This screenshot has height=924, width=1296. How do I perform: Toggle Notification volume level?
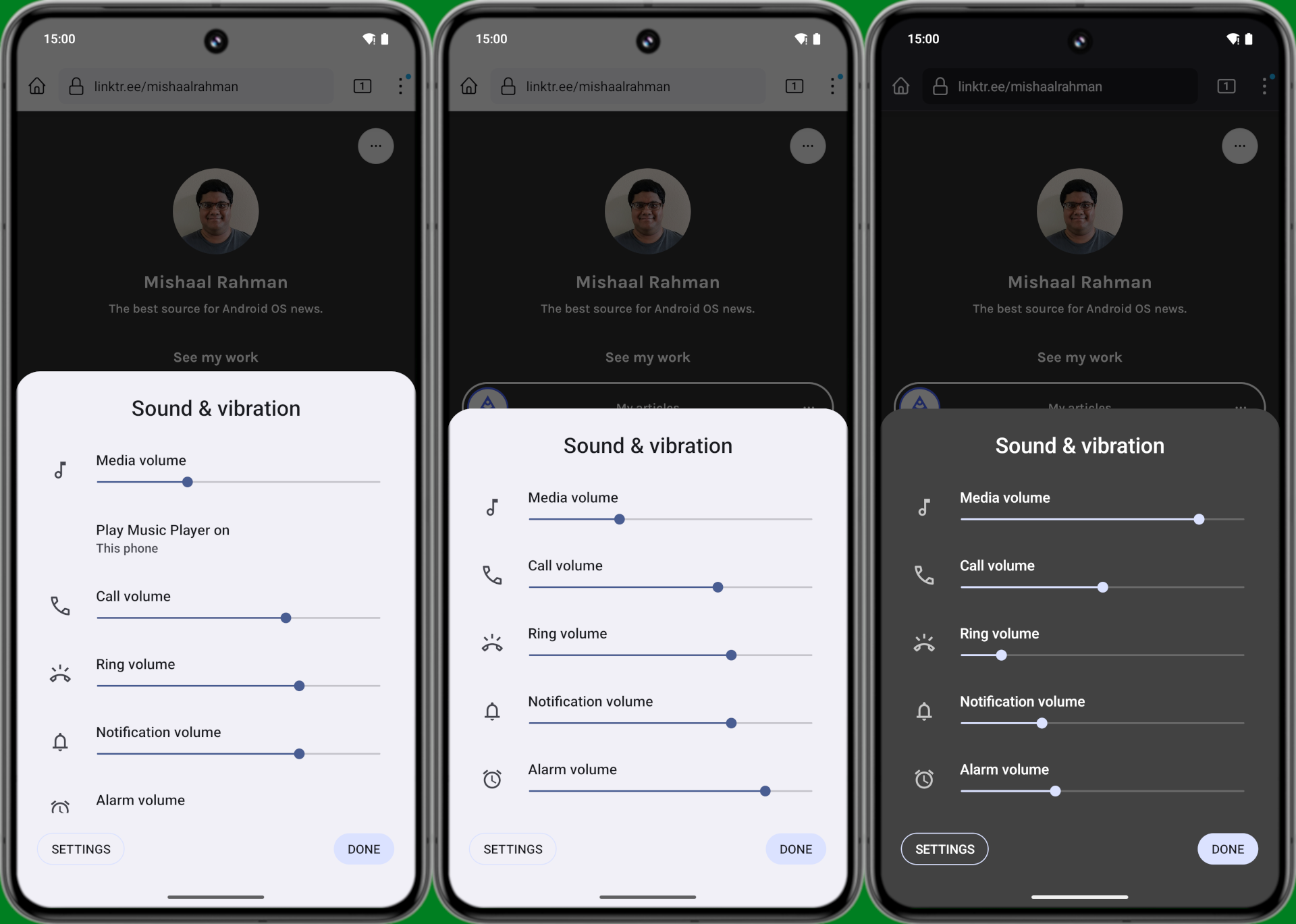(x=299, y=753)
